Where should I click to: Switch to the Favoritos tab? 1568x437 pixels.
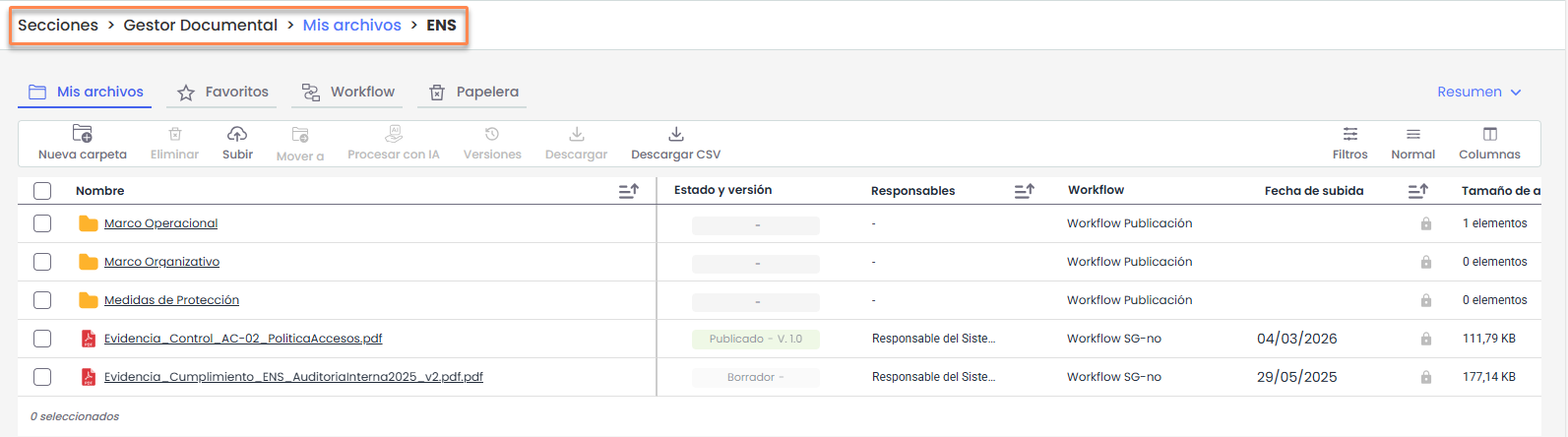pos(223,92)
